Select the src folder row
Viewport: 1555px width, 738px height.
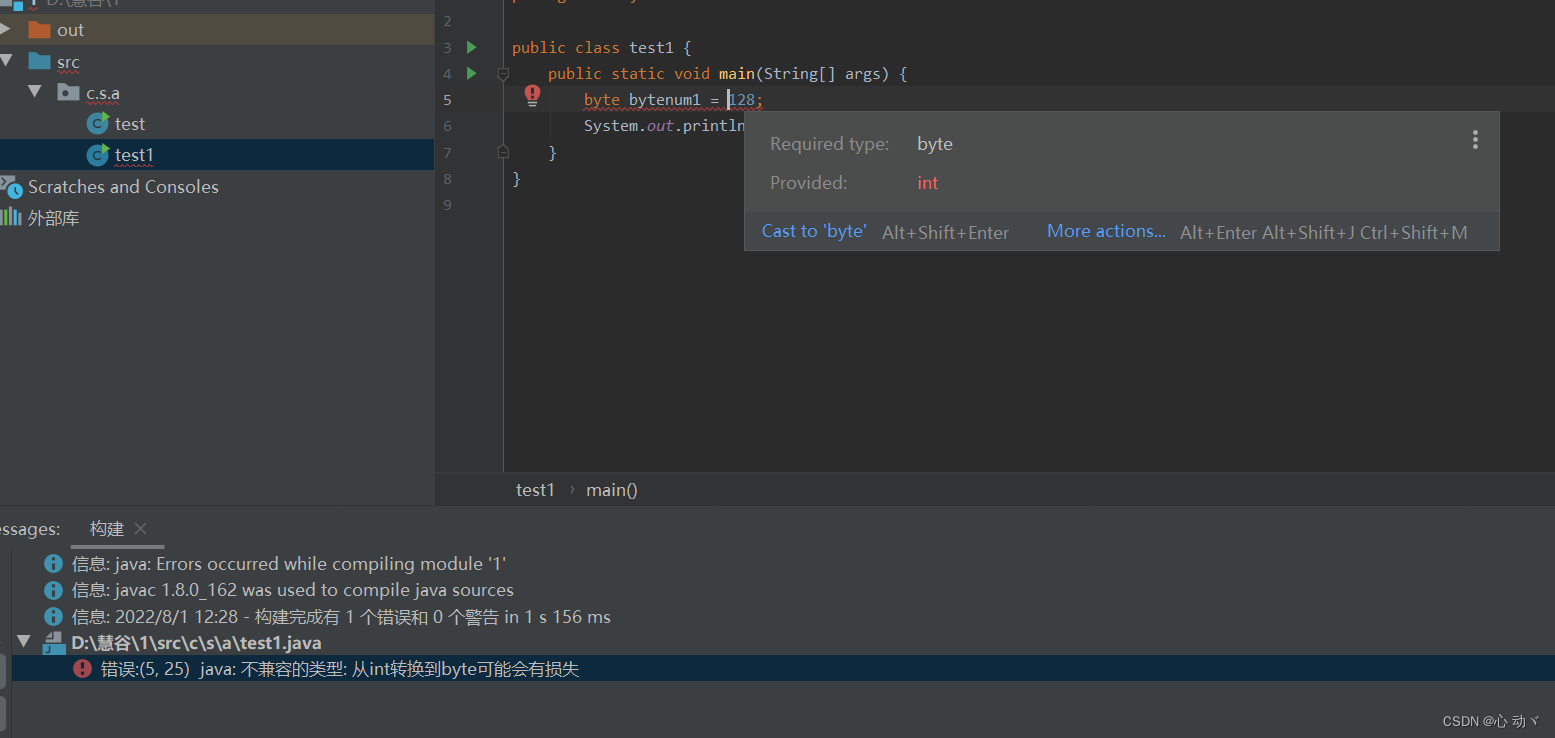(217, 62)
